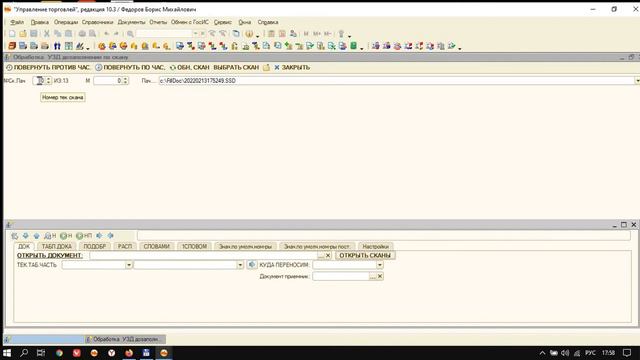Image resolution: width=640 pixels, height=360 pixels.
Task: Clear ОТКРЫТЬ ДОКУМЕНТ field with X
Action: click(328, 256)
